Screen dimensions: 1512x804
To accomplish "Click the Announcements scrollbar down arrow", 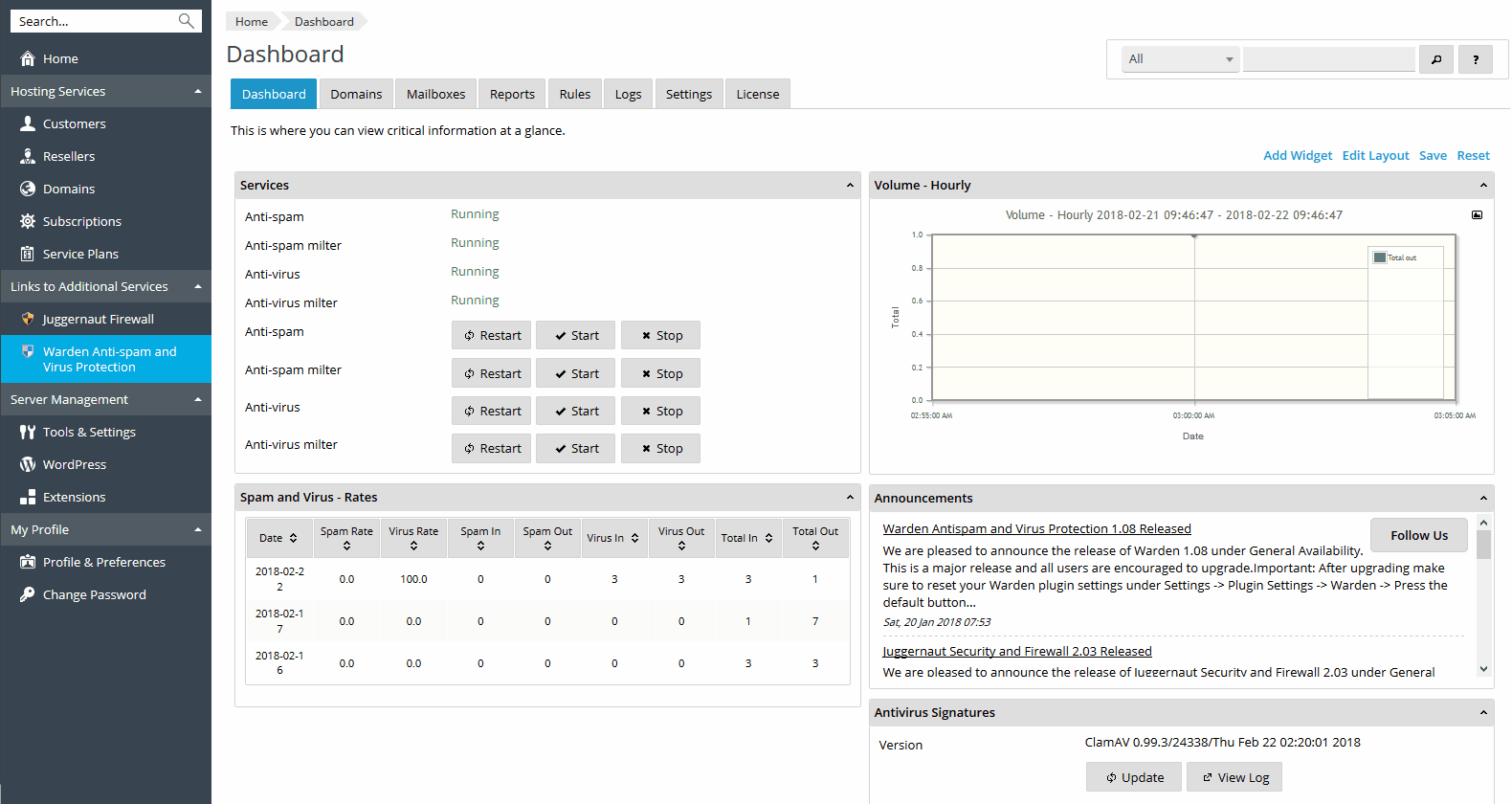I will pyautogui.click(x=1483, y=669).
